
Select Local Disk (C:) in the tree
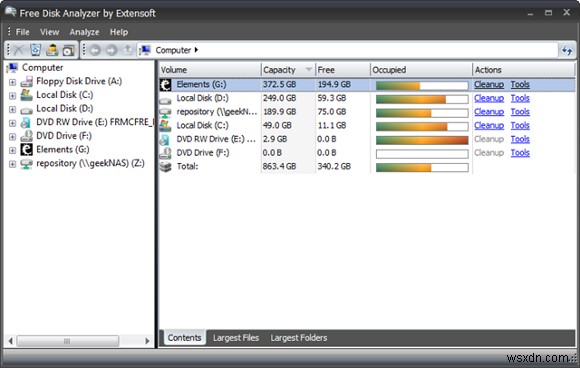tap(64, 95)
